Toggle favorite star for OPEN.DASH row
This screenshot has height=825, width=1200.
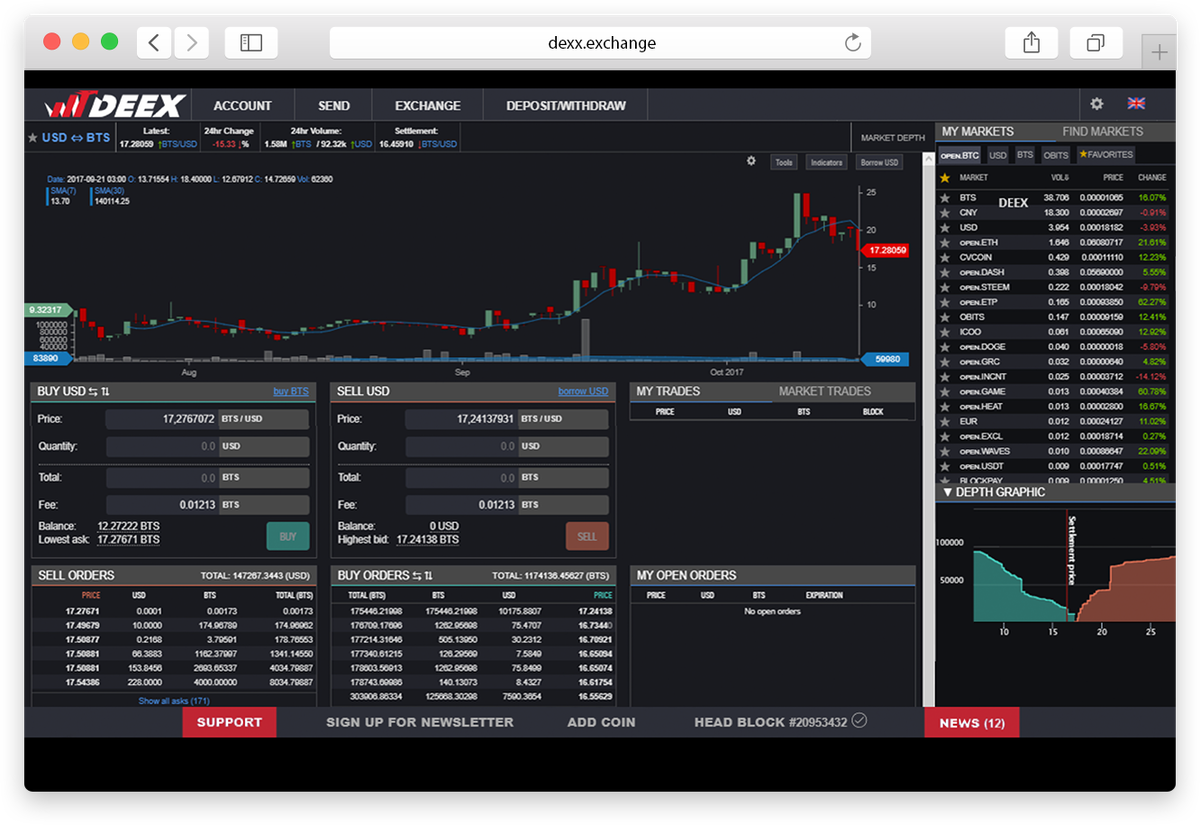tap(944, 272)
